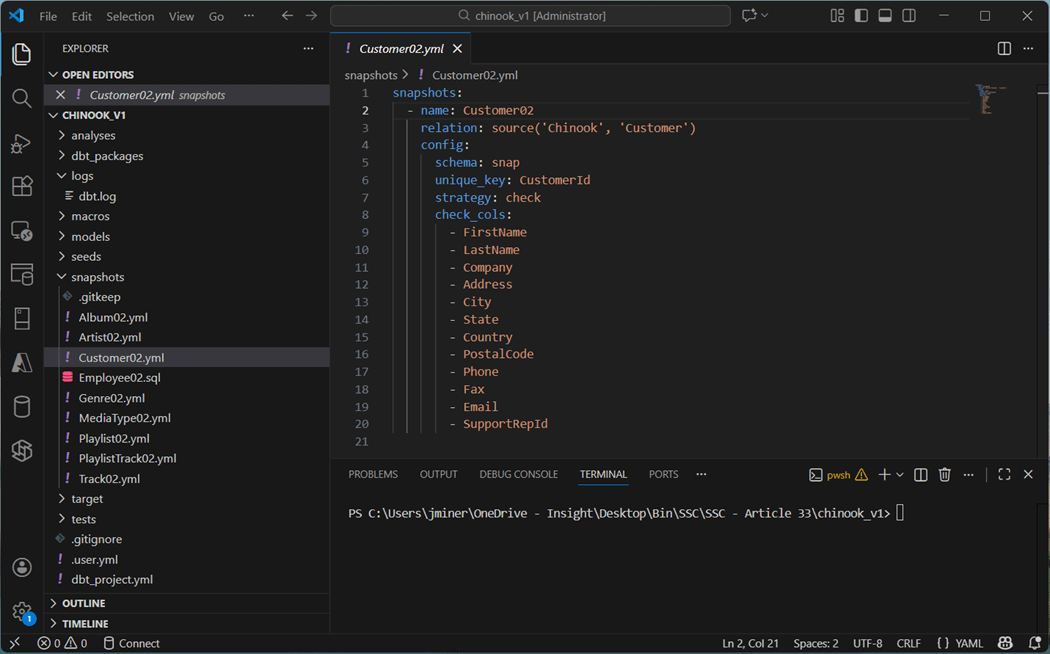This screenshot has height=654, width=1050.
Task: Open the Search view in activity bar
Action: pos(21,98)
